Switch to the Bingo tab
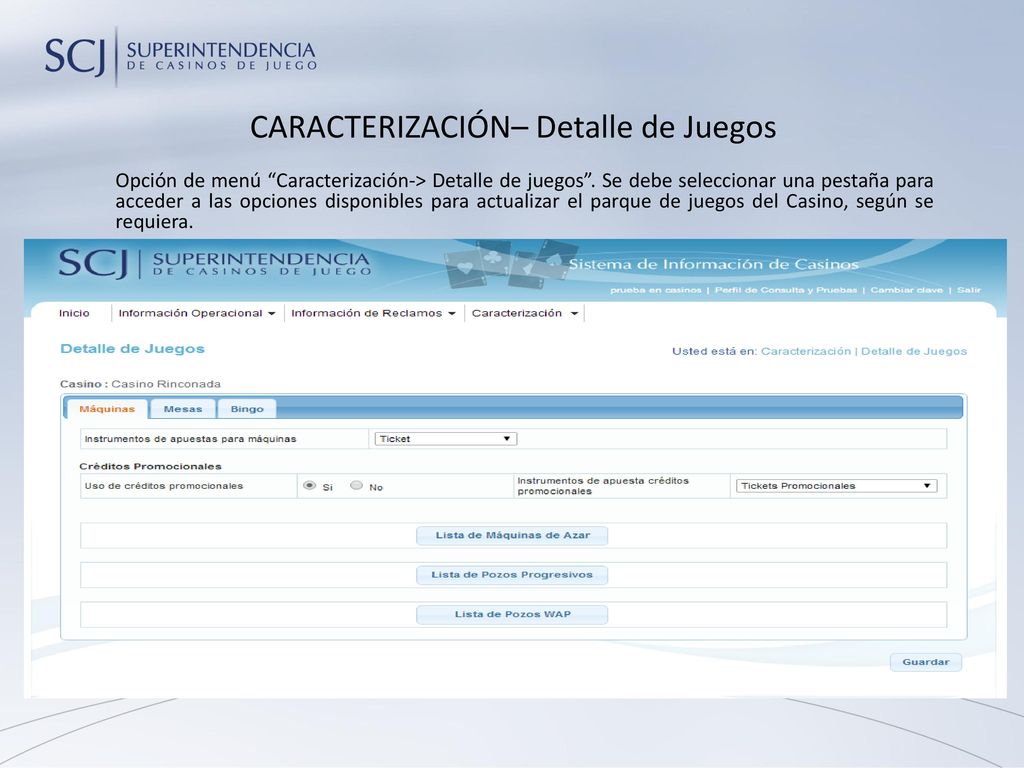The width and height of the screenshot is (1024, 768). click(247, 409)
